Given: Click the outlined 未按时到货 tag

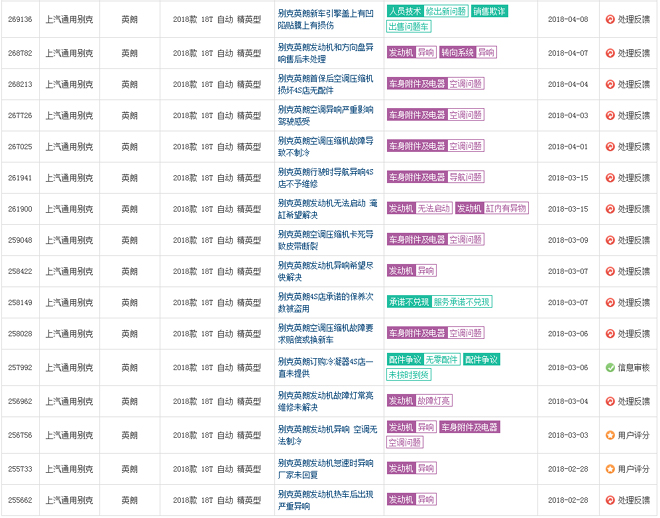Looking at the screenshot, I should click(409, 375).
